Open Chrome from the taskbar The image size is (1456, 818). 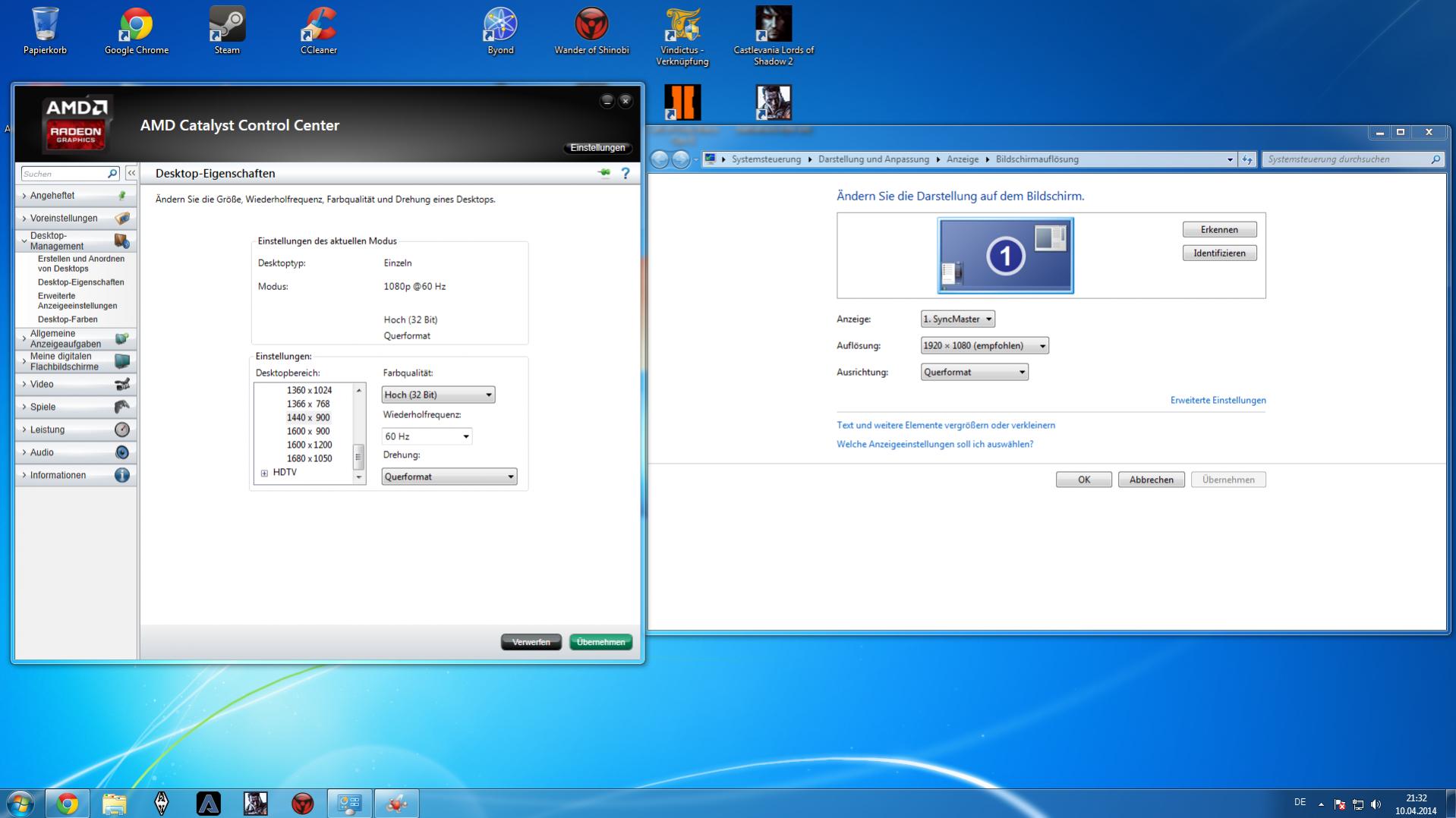click(67, 804)
